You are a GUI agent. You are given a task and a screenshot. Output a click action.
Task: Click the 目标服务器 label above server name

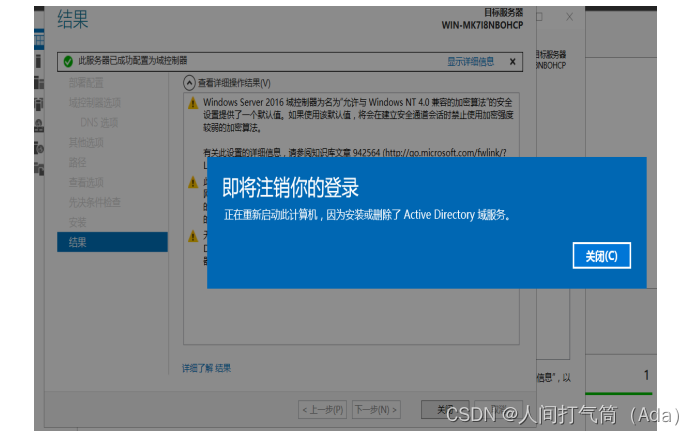(503, 12)
